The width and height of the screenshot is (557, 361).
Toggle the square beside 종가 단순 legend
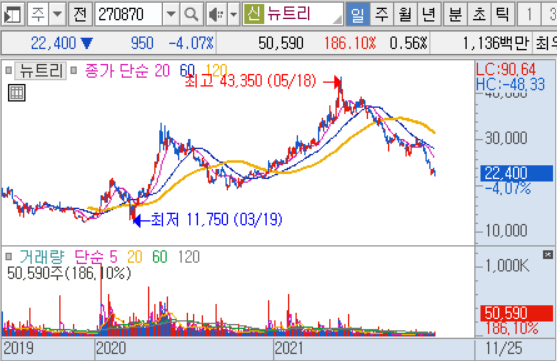pos(74,70)
